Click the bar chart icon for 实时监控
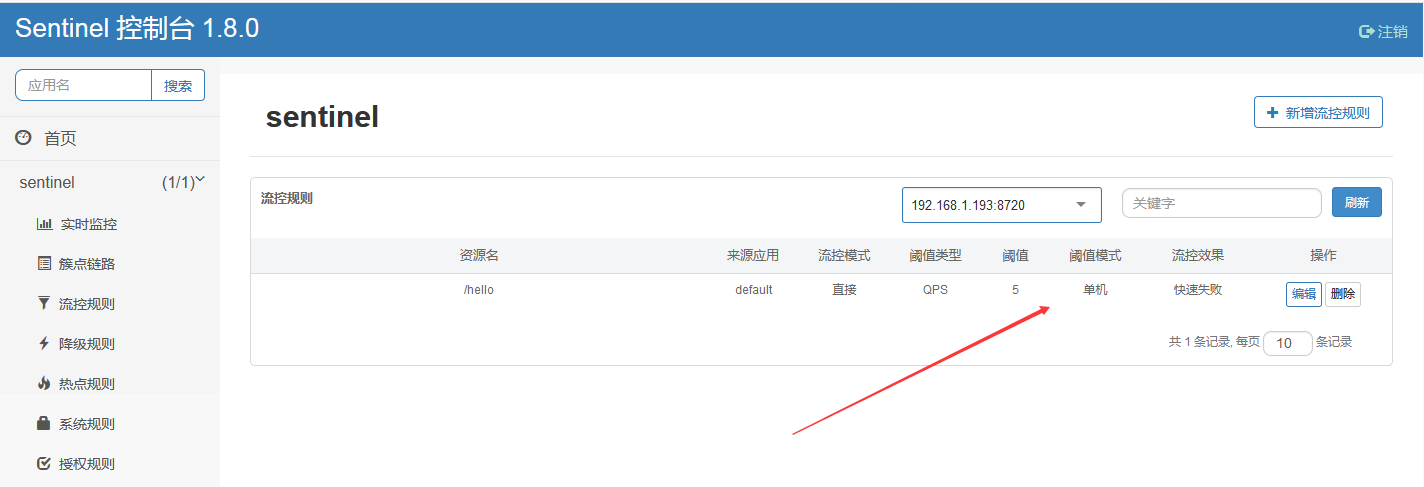Image resolution: width=1424 pixels, height=487 pixels. click(x=44, y=224)
